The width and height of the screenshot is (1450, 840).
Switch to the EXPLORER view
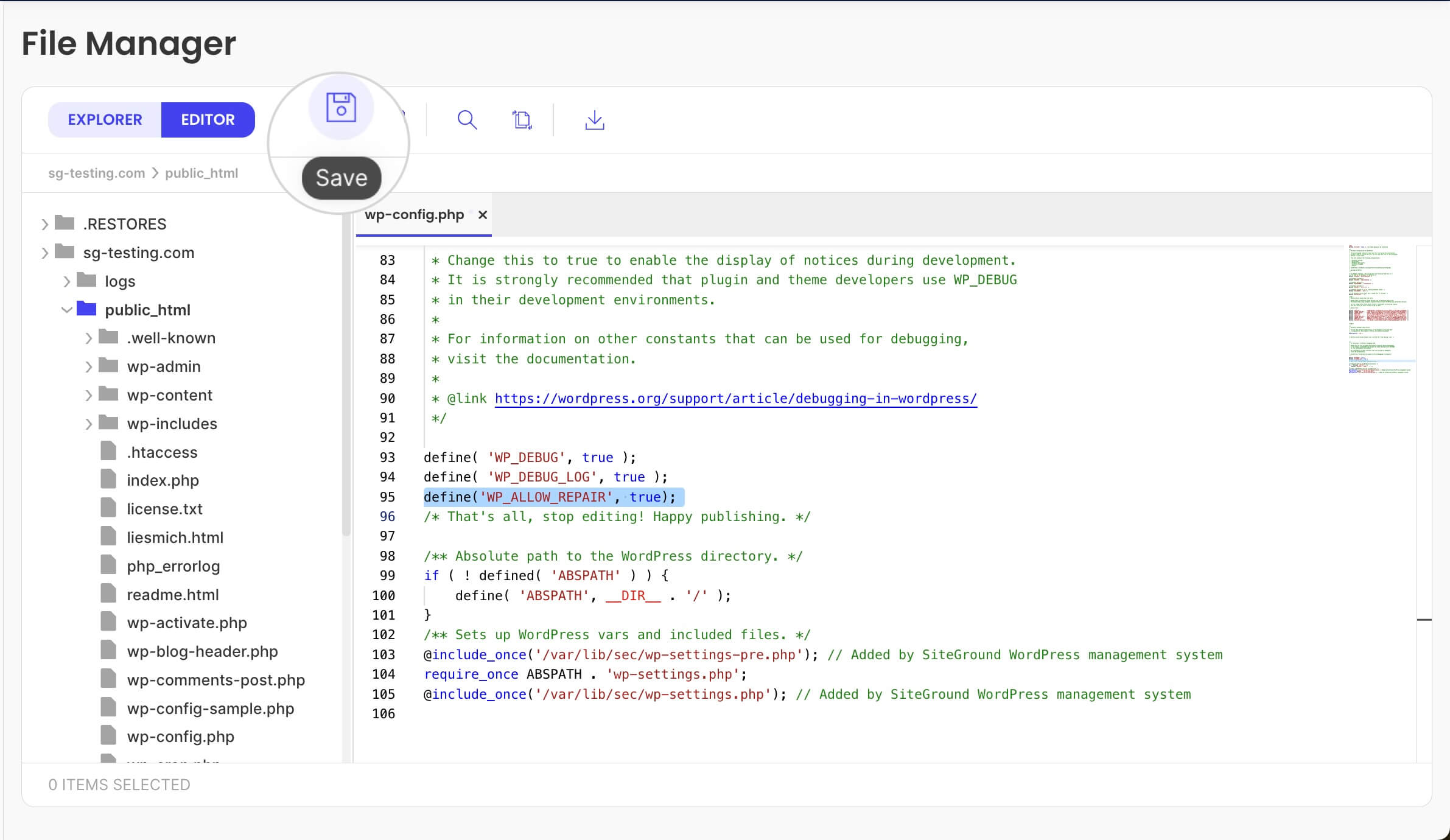(105, 119)
